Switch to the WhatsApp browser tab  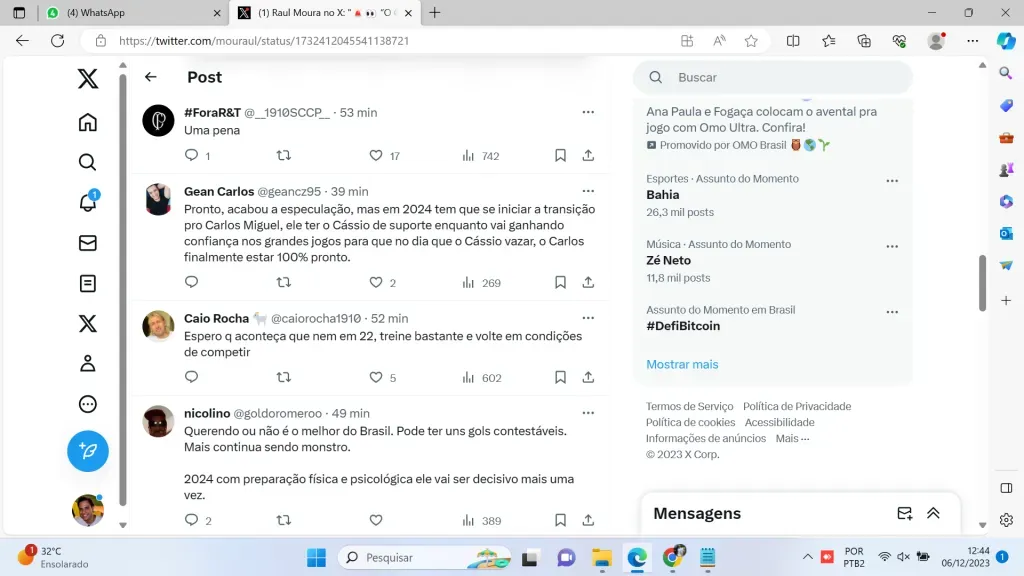pos(130,13)
